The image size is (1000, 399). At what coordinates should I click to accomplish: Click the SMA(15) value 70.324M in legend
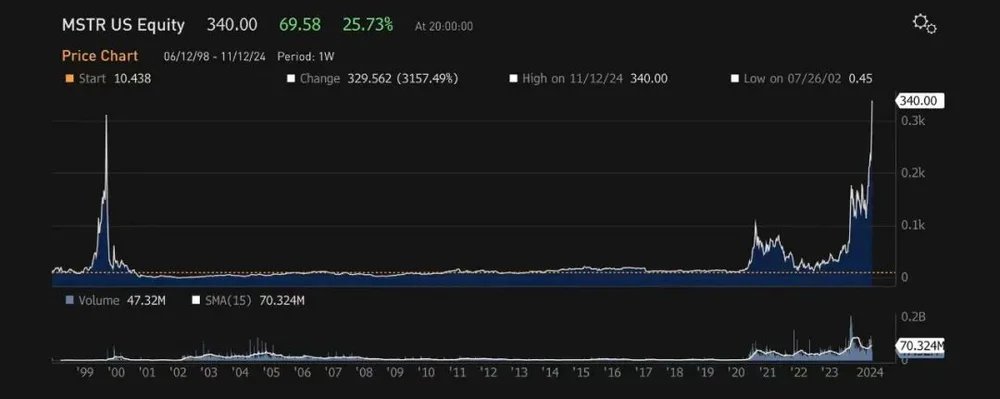[282, 300]
